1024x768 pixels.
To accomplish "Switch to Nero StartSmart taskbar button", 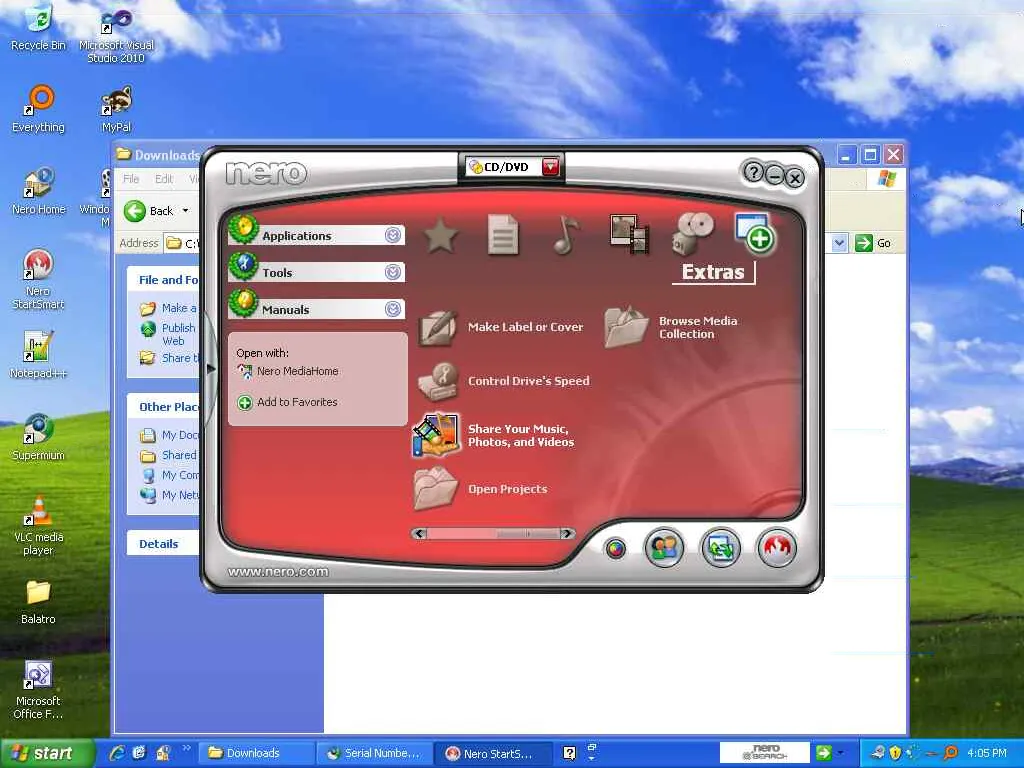I will (x=493, y=753).
